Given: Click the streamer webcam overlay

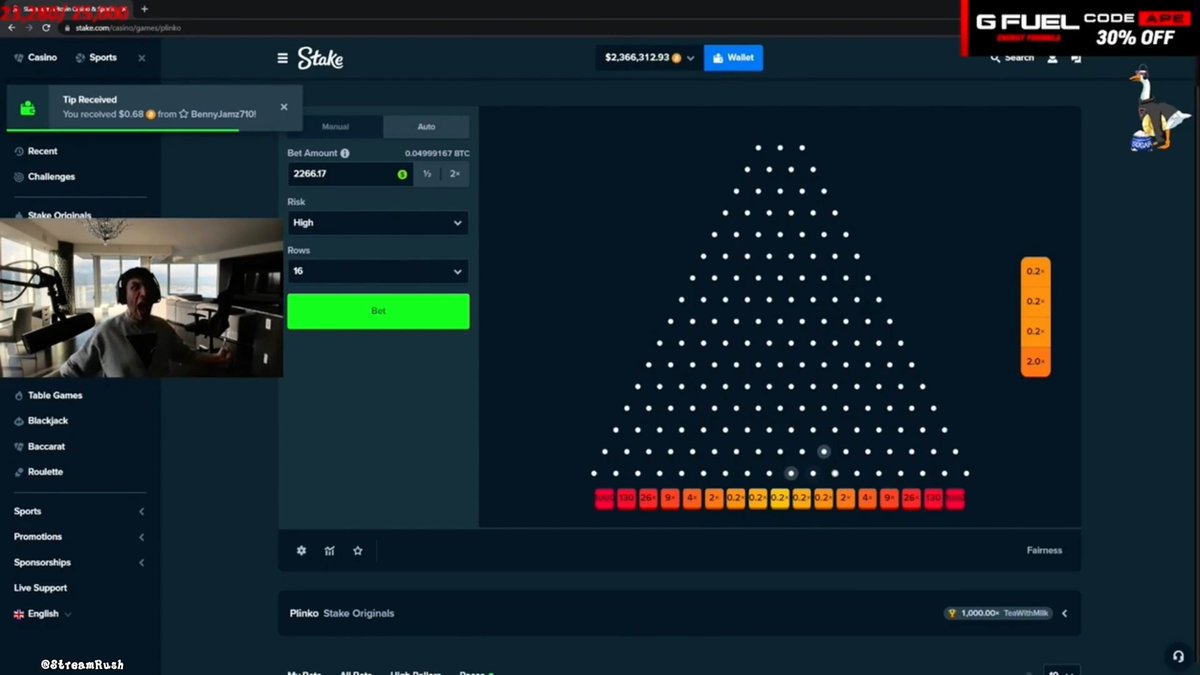Looking at the screenshot, I should [x=141, y=299].
